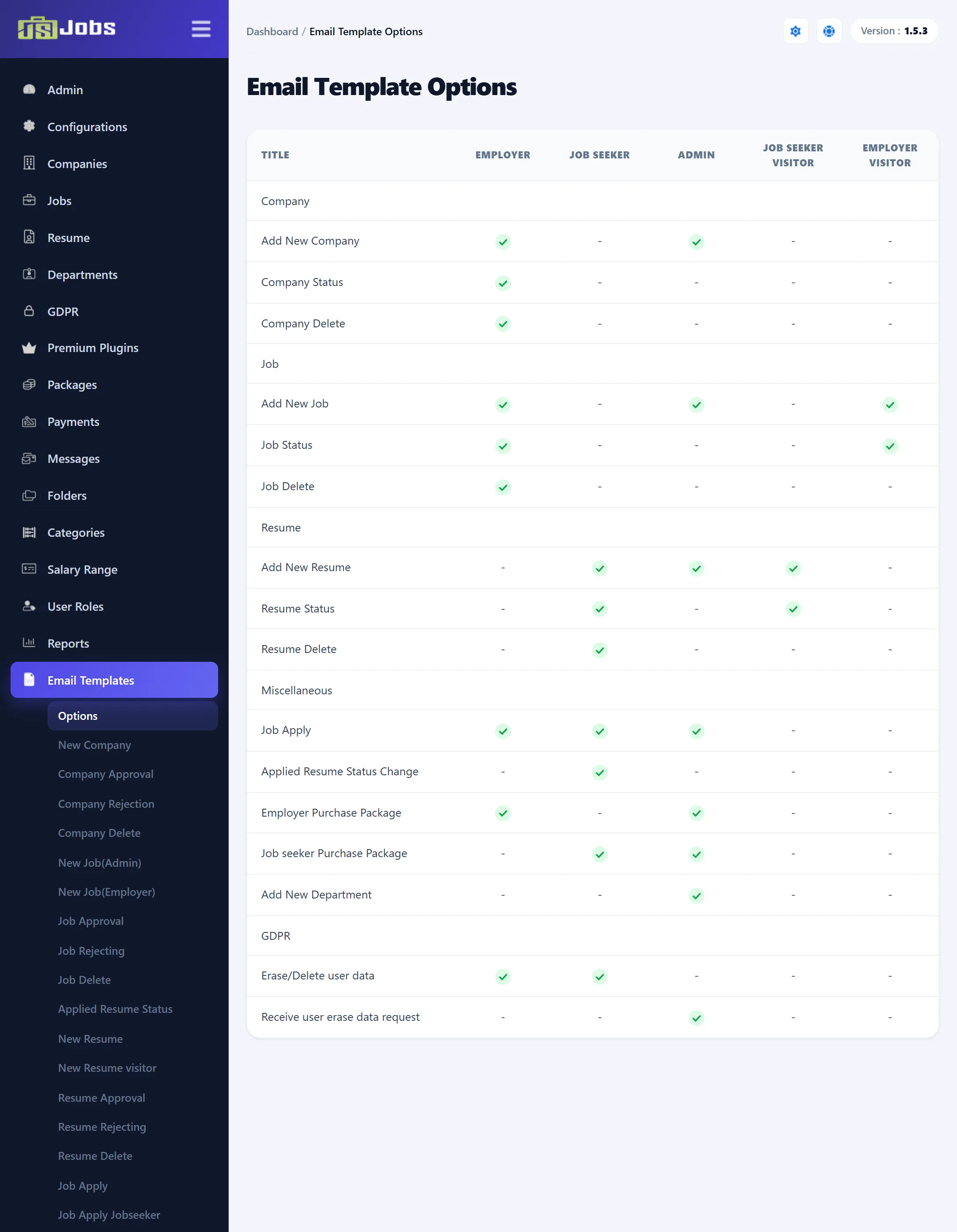Open the New Company template submenu

click(x=94, y=745)
